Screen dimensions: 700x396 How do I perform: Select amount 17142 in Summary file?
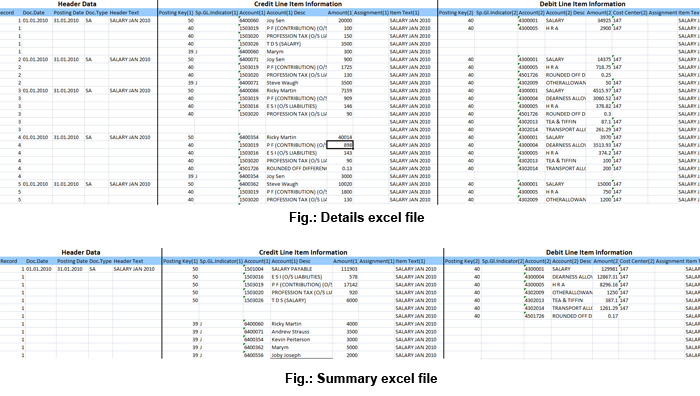[350, 285]
